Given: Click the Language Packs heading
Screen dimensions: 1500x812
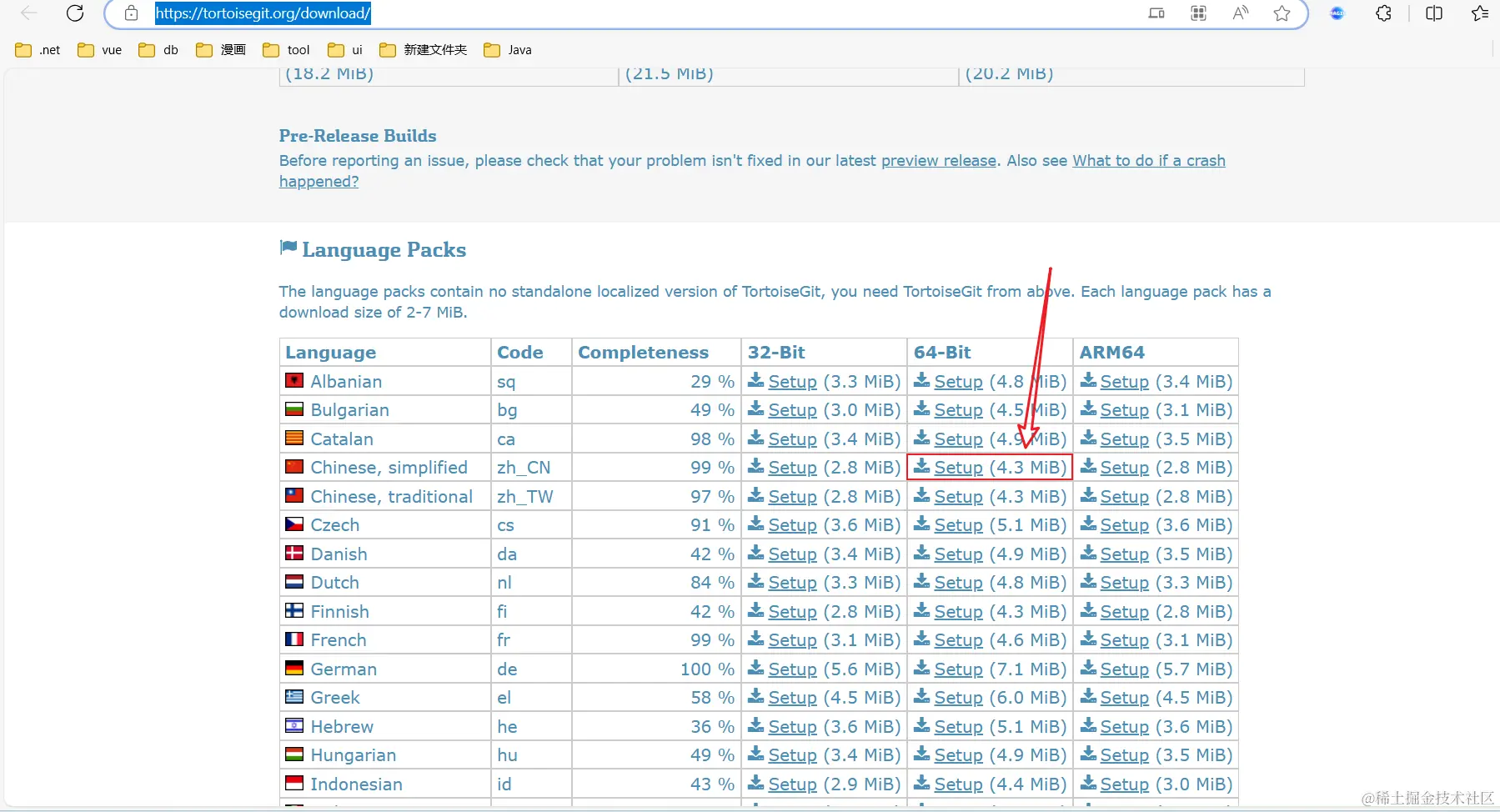Looking at the screenshot, I should (x=384, y=250).
